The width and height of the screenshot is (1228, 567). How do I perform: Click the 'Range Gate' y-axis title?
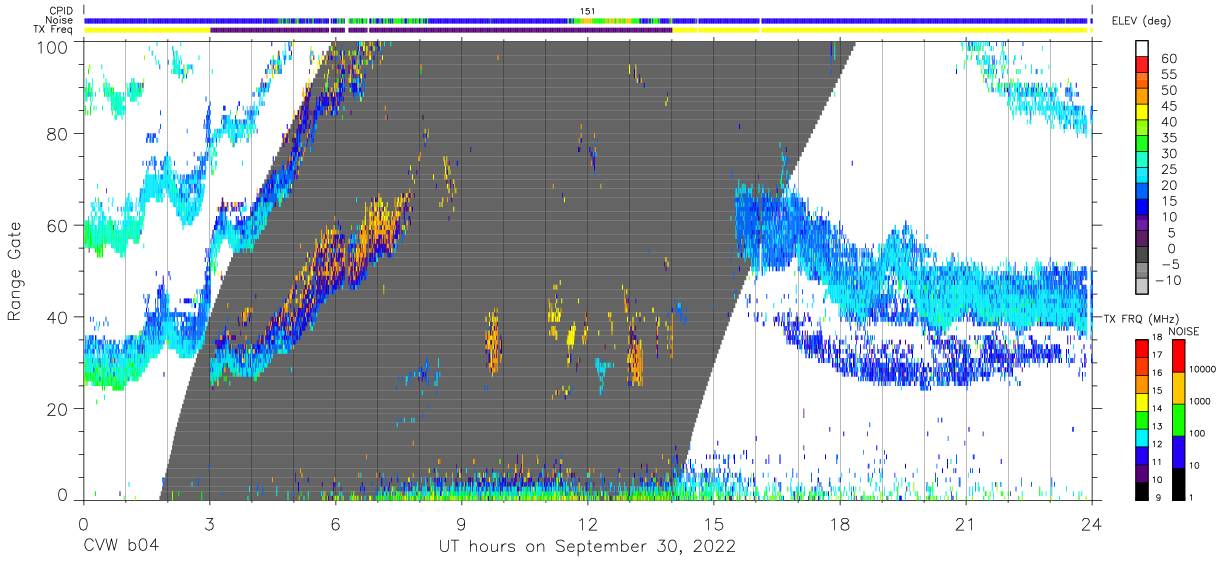coord(15,271)
